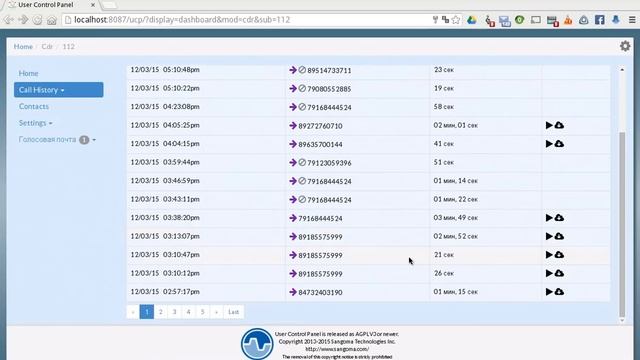This screenshot has width=640, height=360.
Task: Go to page 2 of call history
Action: [x=160, y=312]
